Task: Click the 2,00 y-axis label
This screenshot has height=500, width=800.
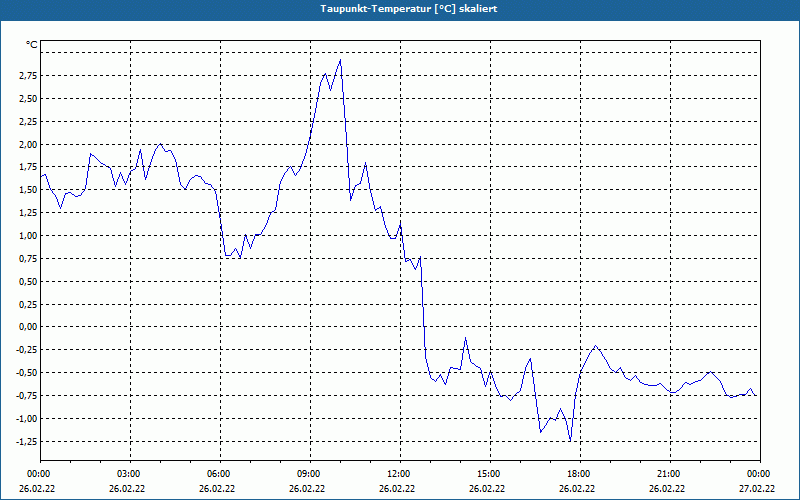Action: click(28, 144)
